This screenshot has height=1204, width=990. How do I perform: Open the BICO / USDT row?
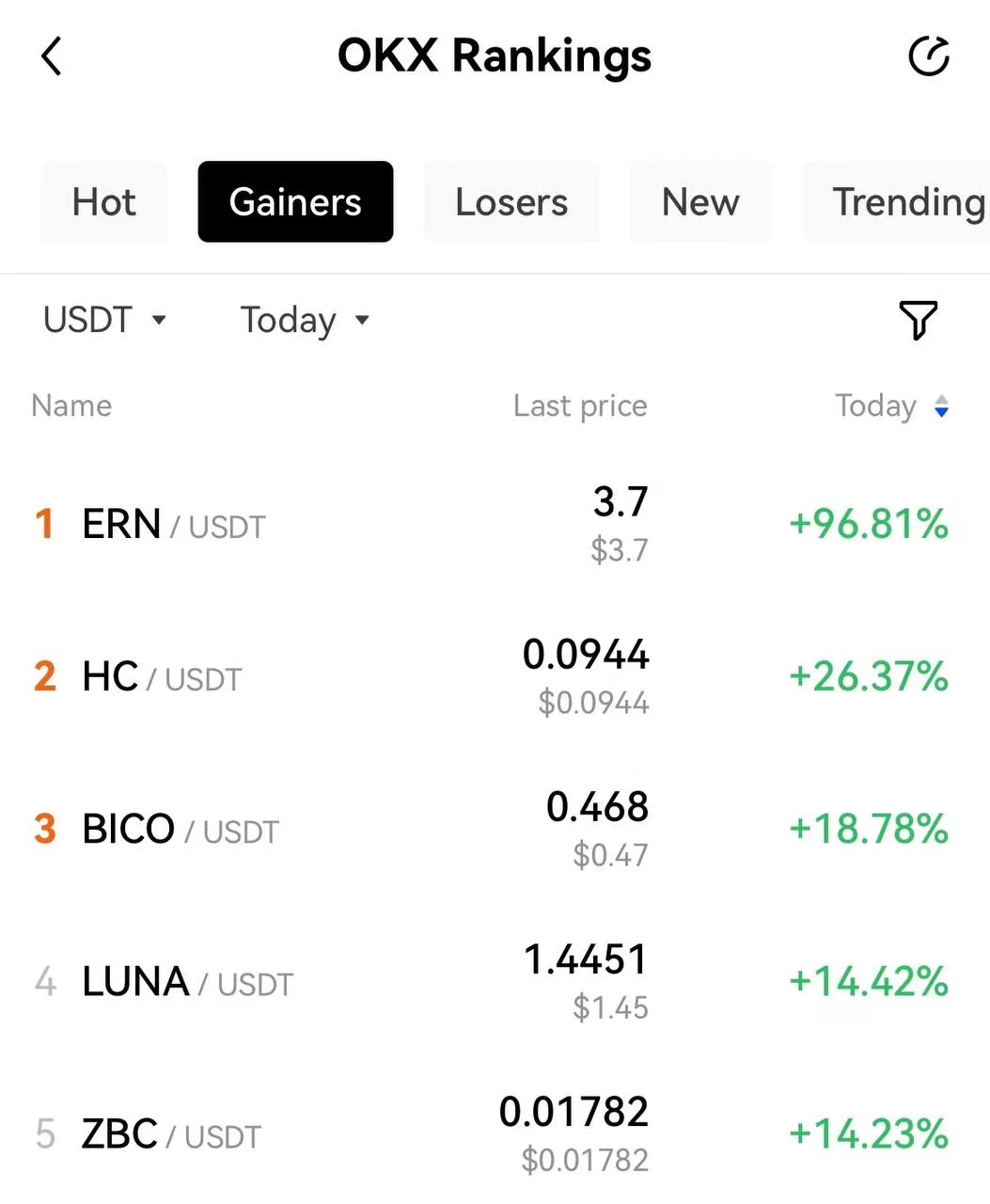click(495, 829)
